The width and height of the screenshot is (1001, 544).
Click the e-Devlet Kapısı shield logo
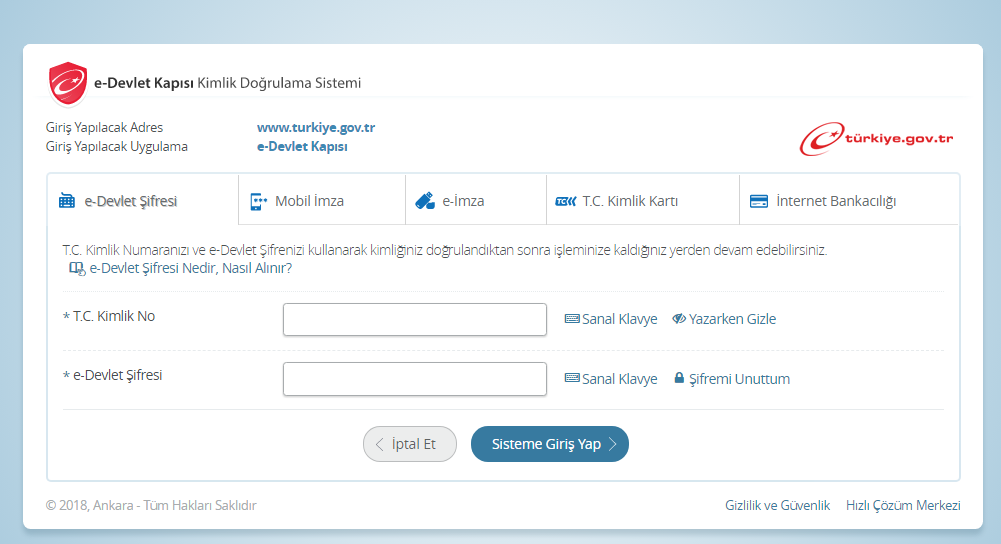point(68,84)
